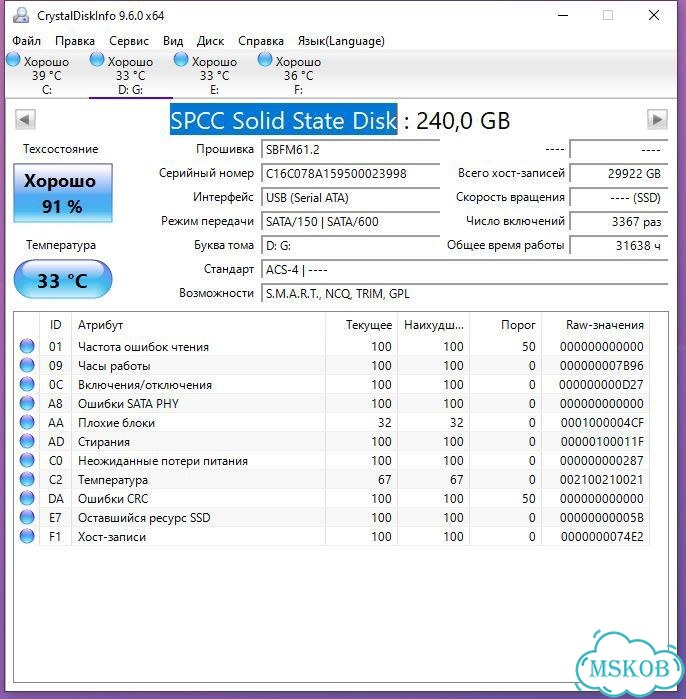The image size is (686, 699).
Task: Click status icon of Включения/отключения row
Action: (27, 384)
